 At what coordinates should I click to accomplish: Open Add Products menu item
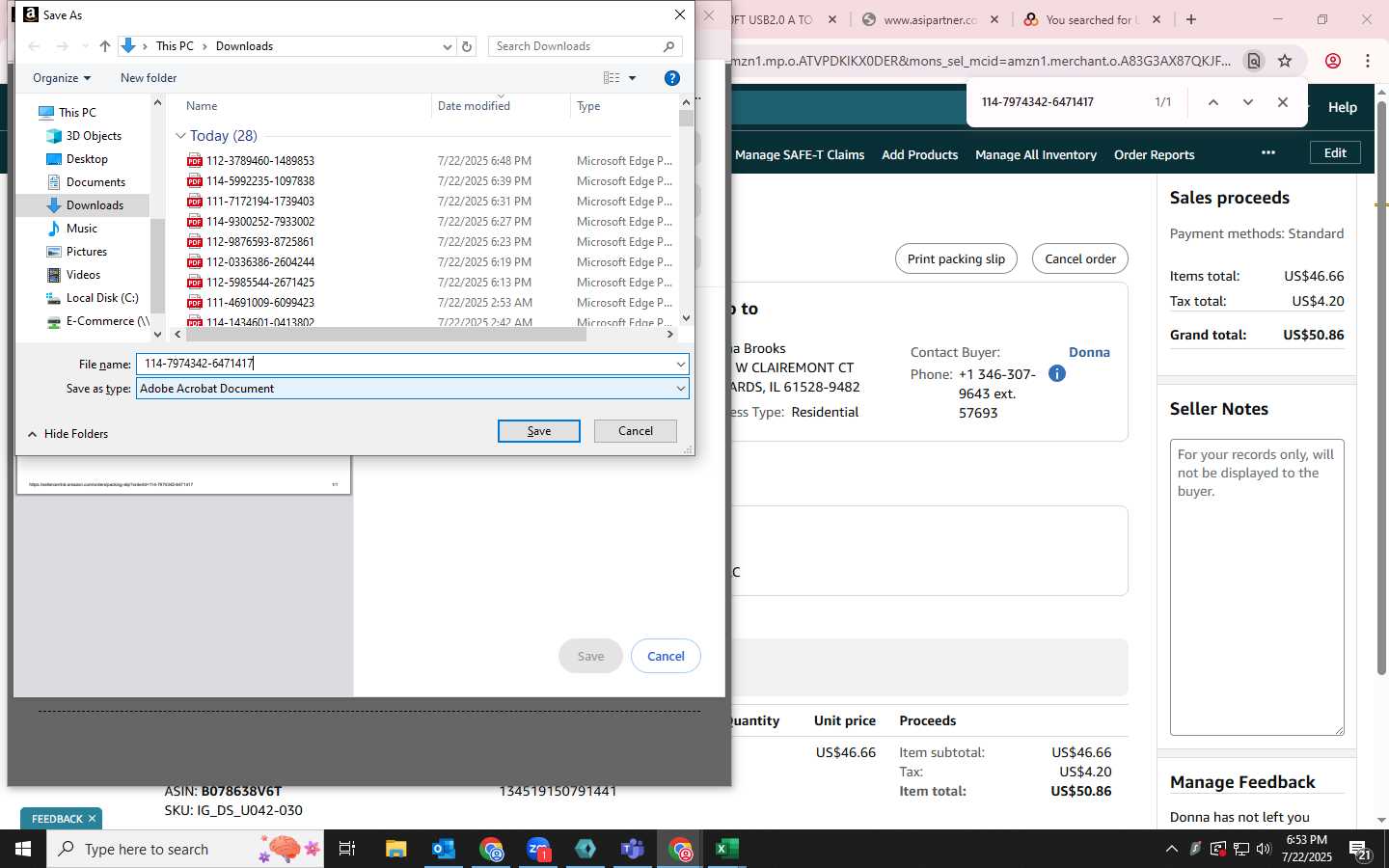click(920, 155)
